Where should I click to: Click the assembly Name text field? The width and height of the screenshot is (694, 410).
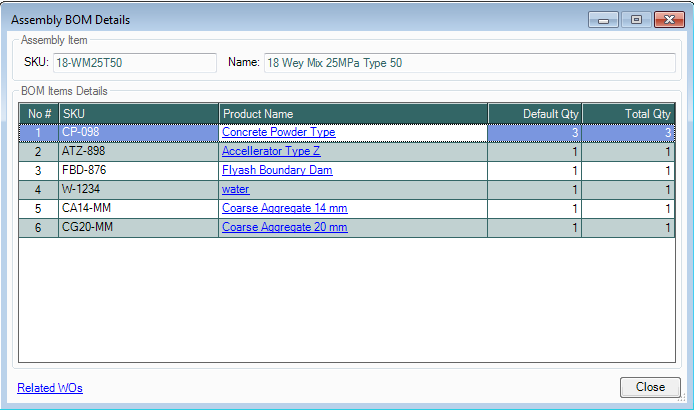[x=468, y=63]
